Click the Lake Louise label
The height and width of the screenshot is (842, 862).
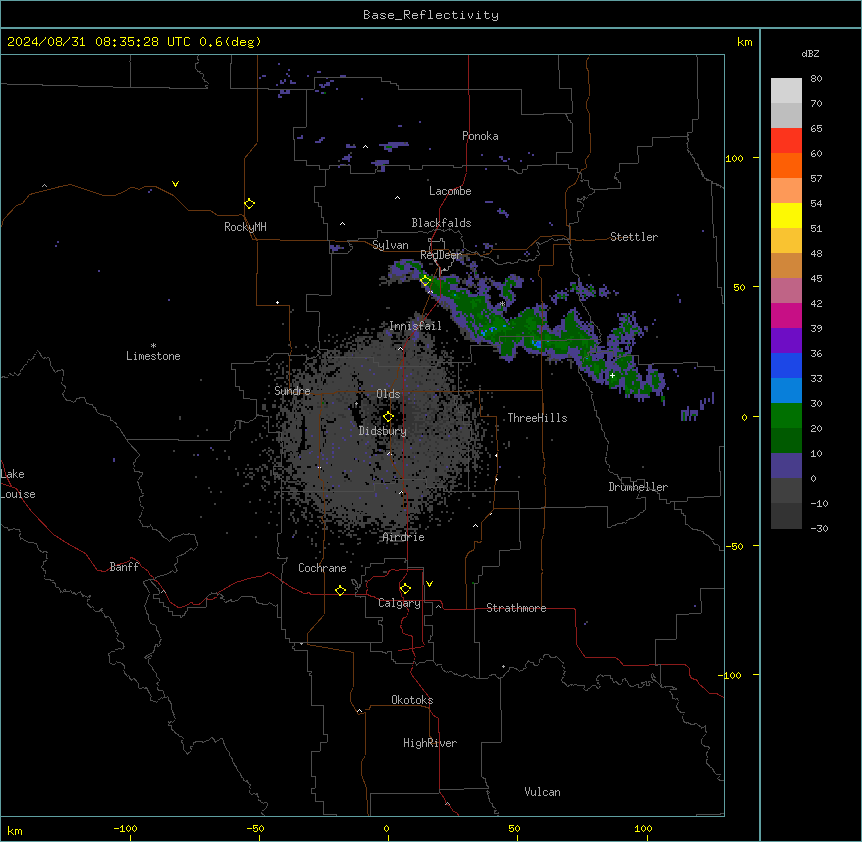[x=18, y=484]
